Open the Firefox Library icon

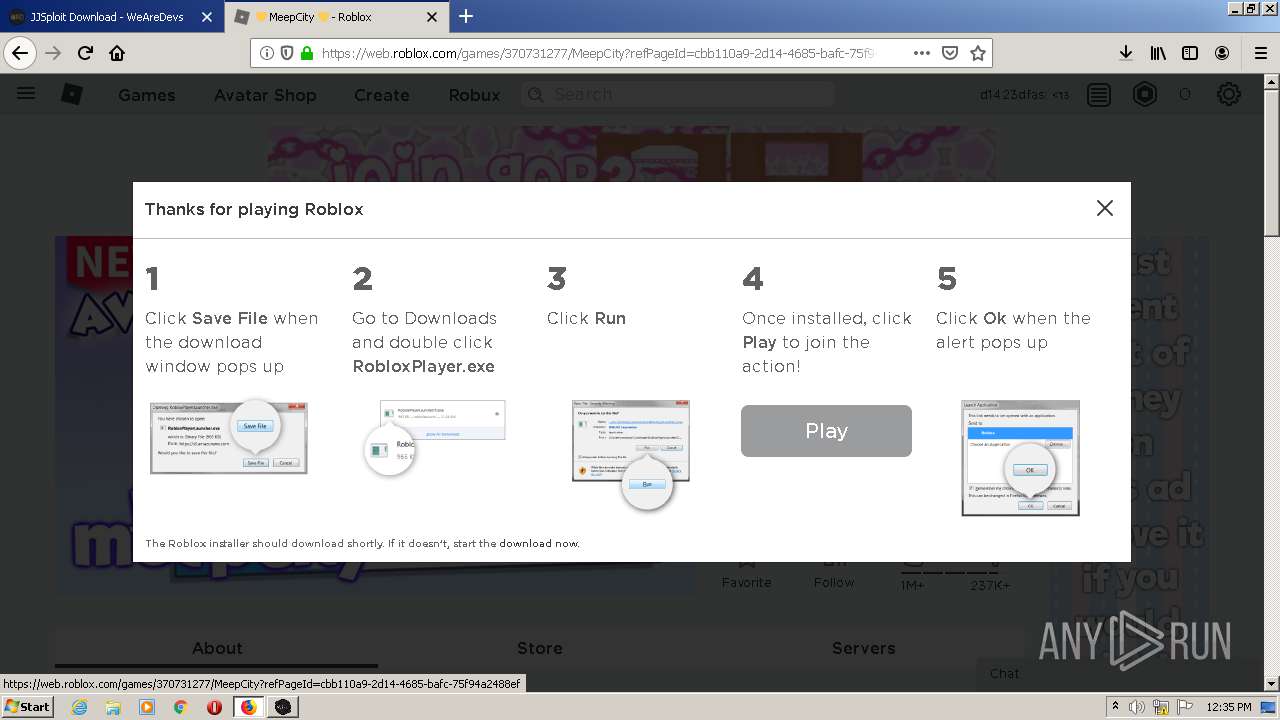coord(1158,53)
